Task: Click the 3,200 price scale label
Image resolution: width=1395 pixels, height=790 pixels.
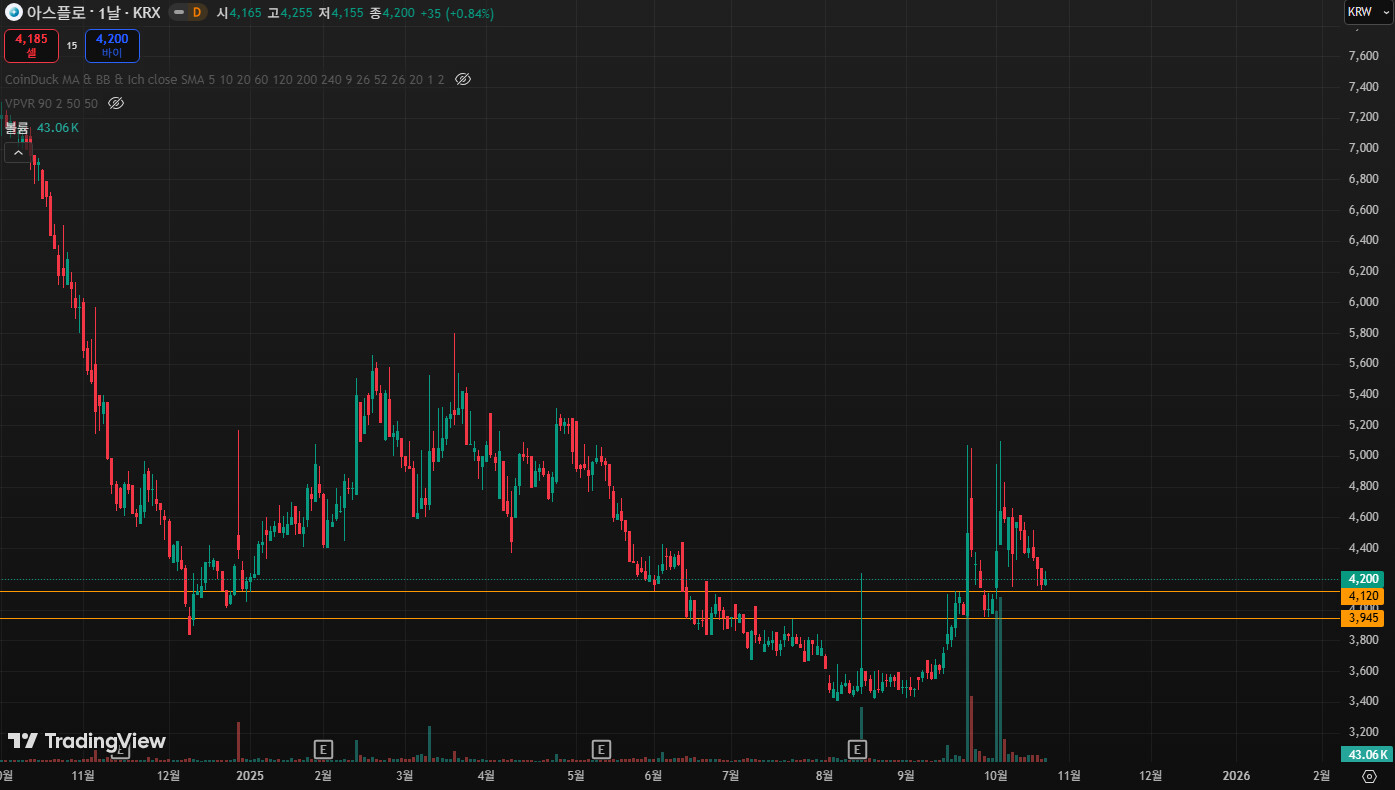Action: click(x=1364, y=732)
